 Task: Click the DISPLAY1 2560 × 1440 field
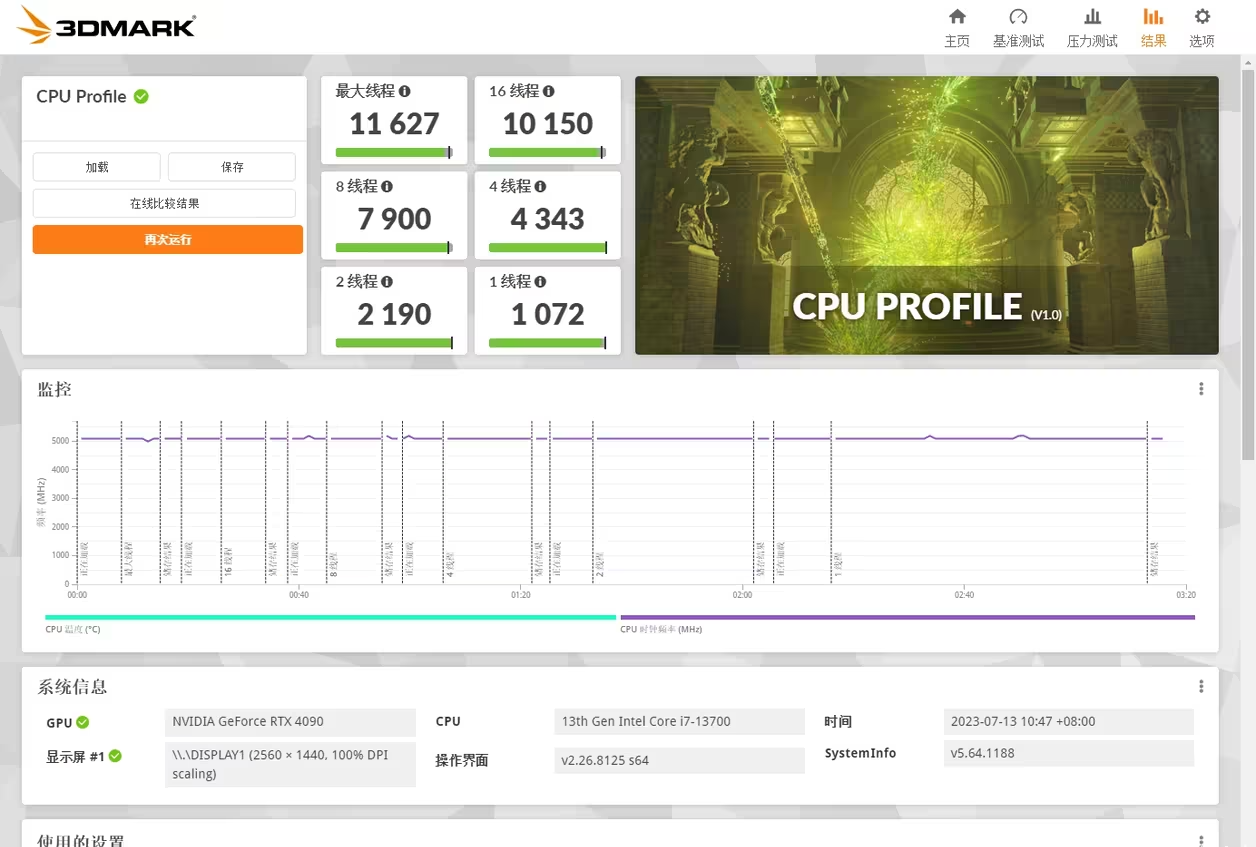coord(290,764)
